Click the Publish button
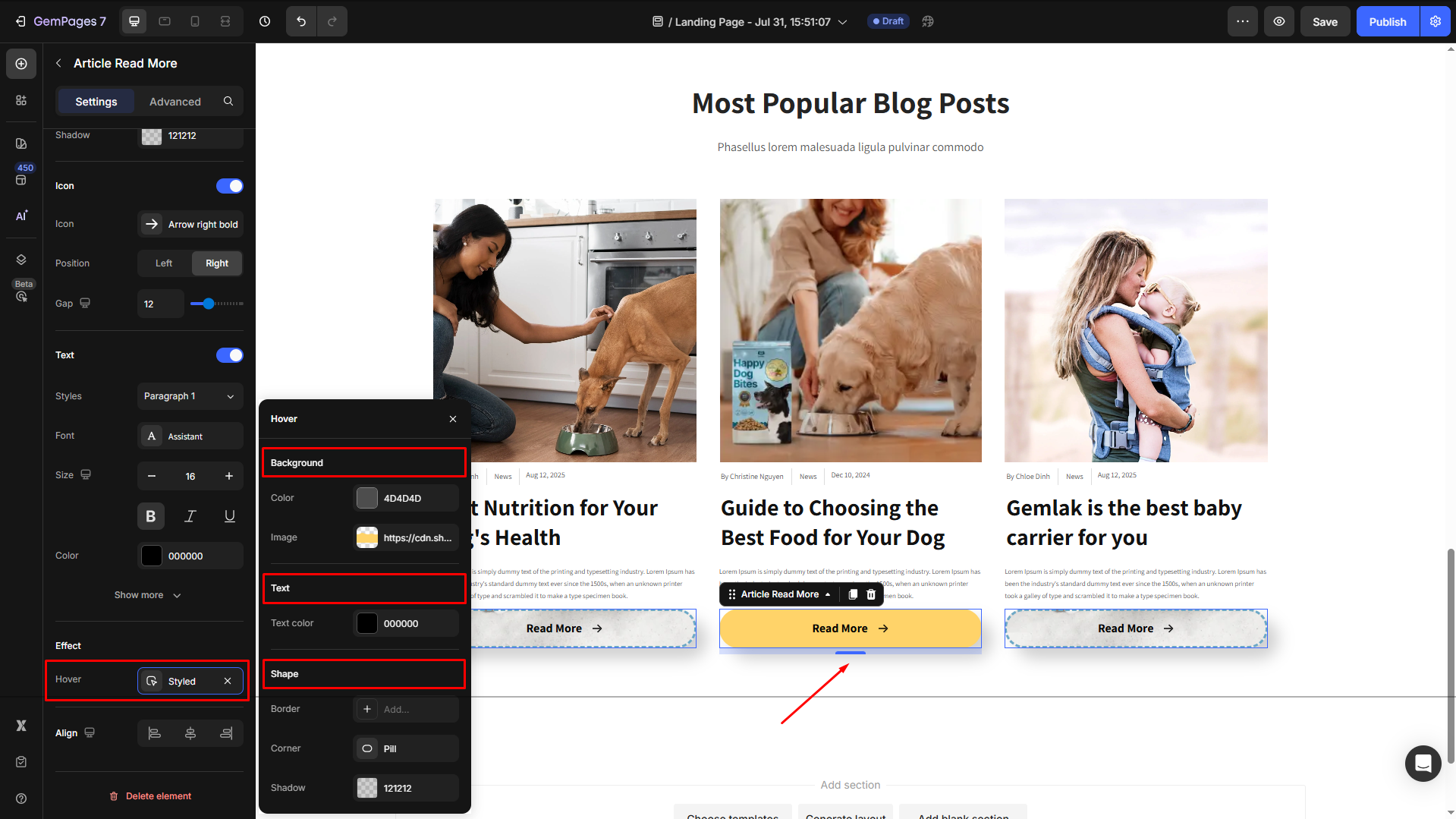1456x819 pixels. coord(1388,21)
